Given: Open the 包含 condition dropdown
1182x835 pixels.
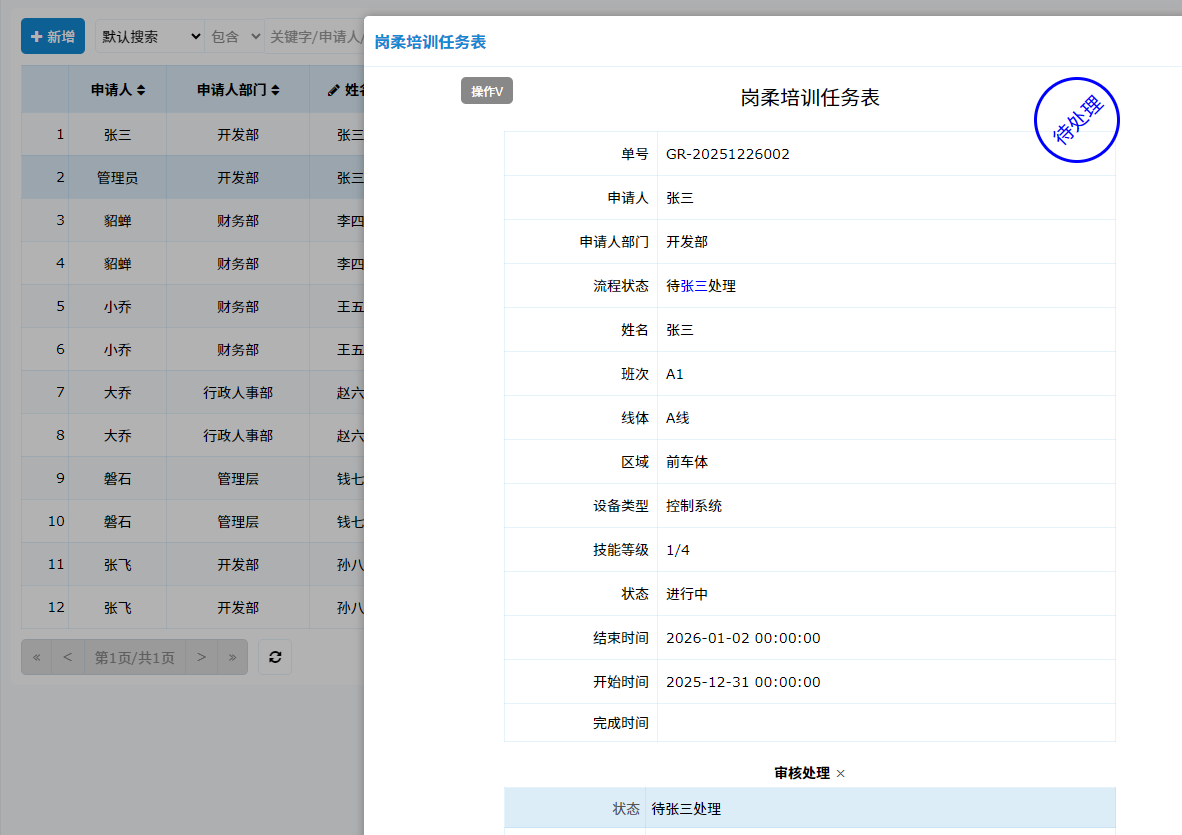Looking at the screenshot, I should [234, 37].
